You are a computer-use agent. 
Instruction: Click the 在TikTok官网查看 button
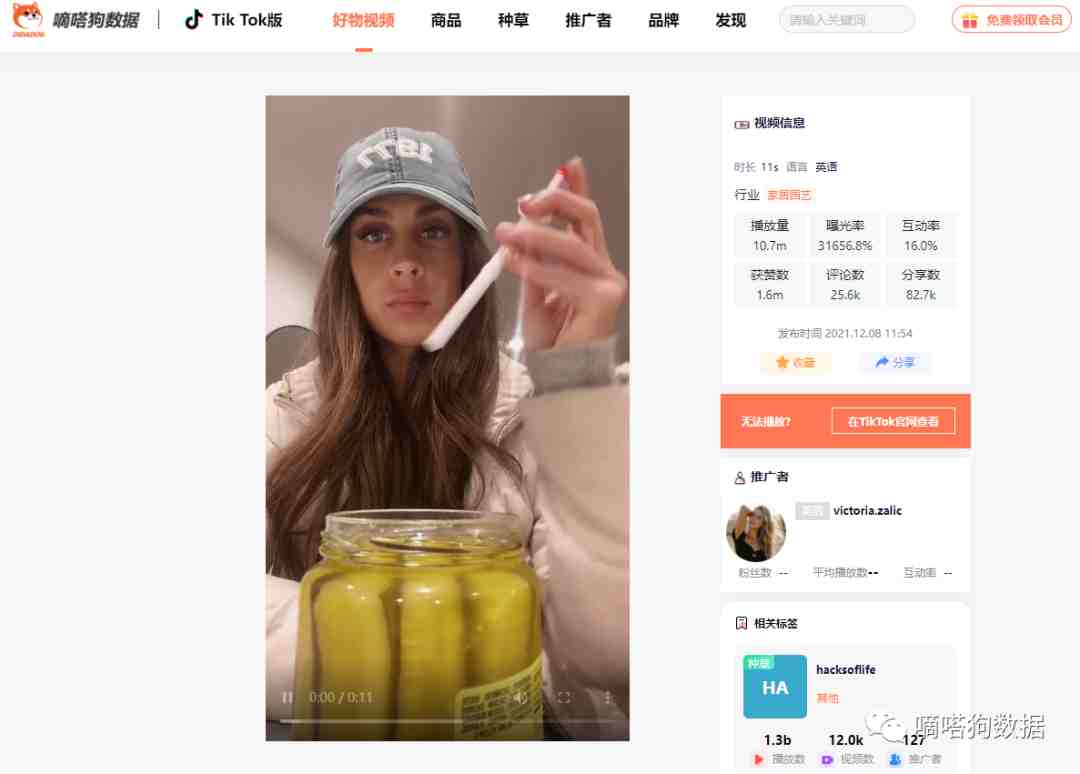893,421
